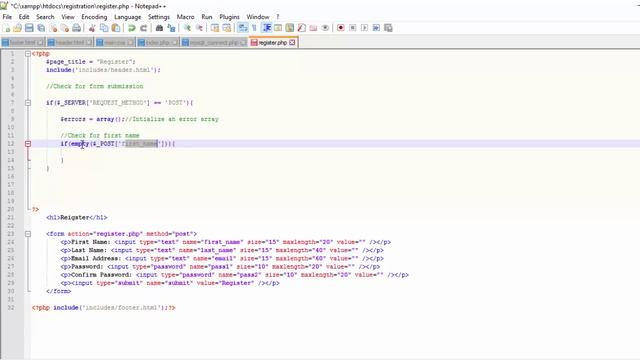The width and height of the screenshot is (640, 360).
Task: Click '$errors = array();' on line 9
Action: (93, 119)
